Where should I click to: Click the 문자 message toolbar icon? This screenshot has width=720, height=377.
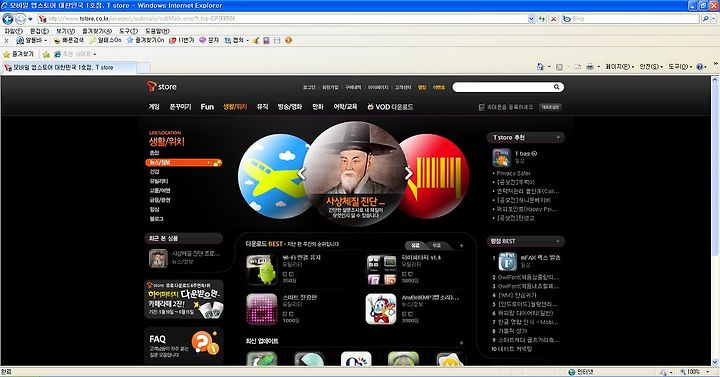(209, 40)
